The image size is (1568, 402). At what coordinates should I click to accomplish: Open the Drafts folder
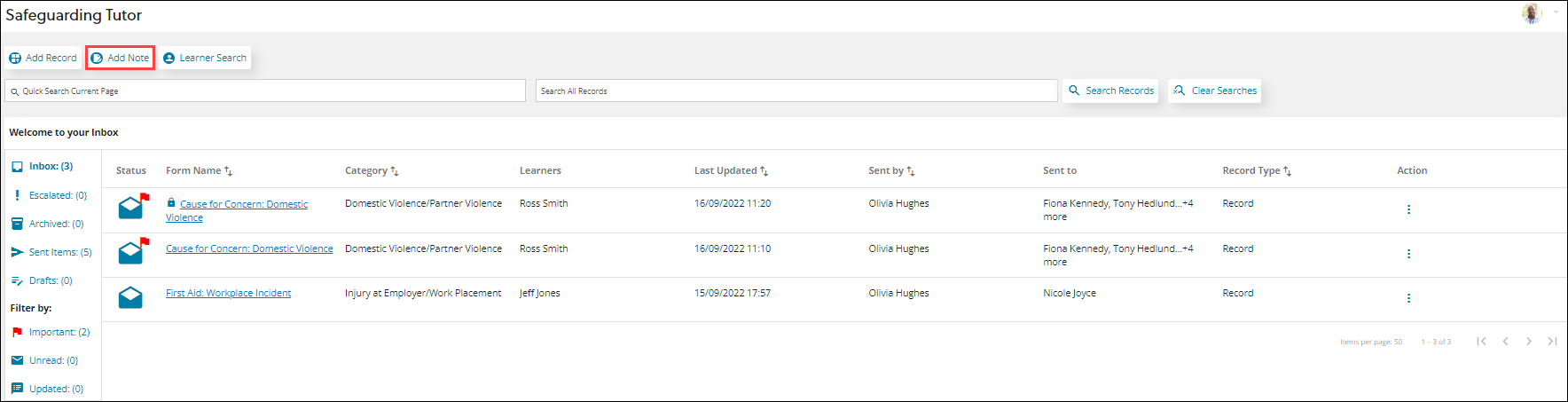pos(50,280)
